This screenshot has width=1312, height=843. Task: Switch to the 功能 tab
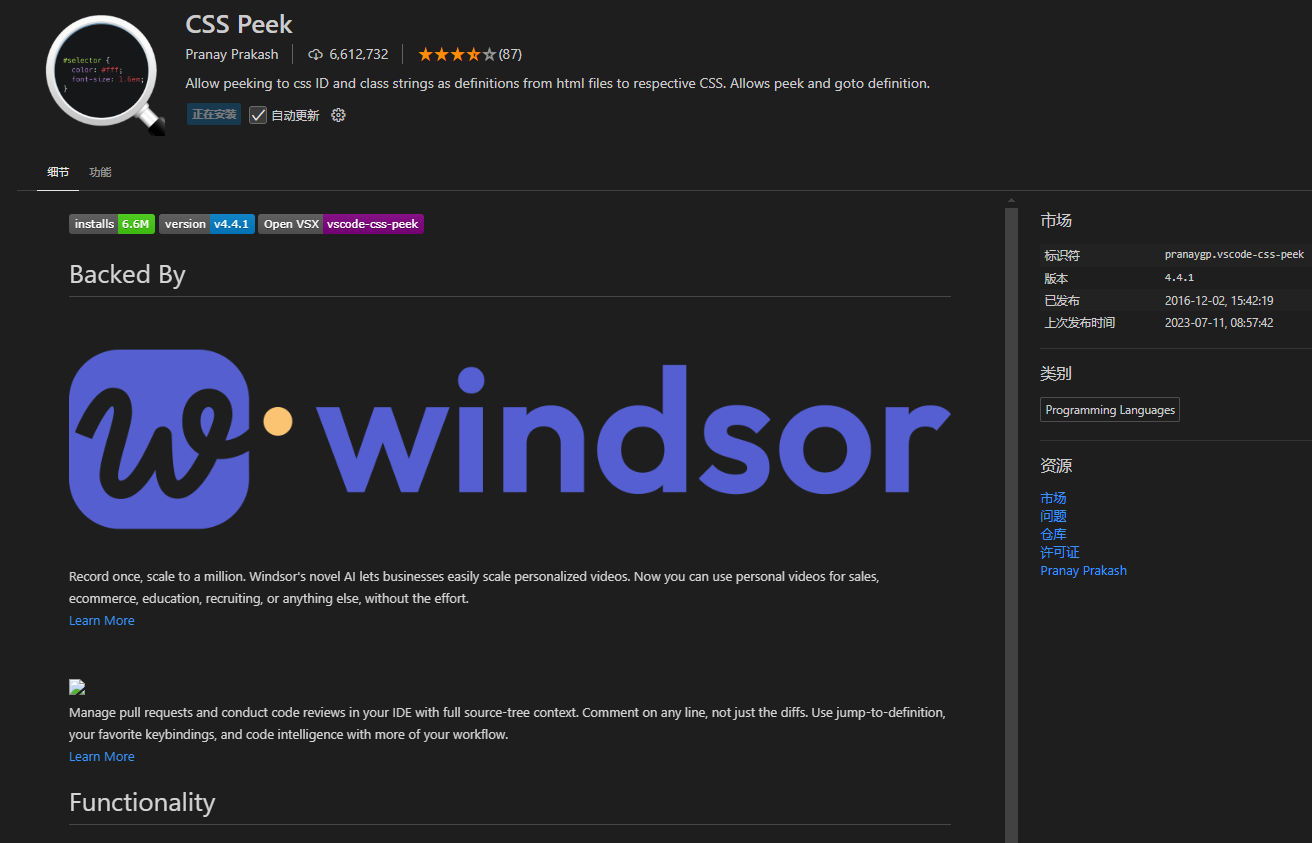pos(100,172)
